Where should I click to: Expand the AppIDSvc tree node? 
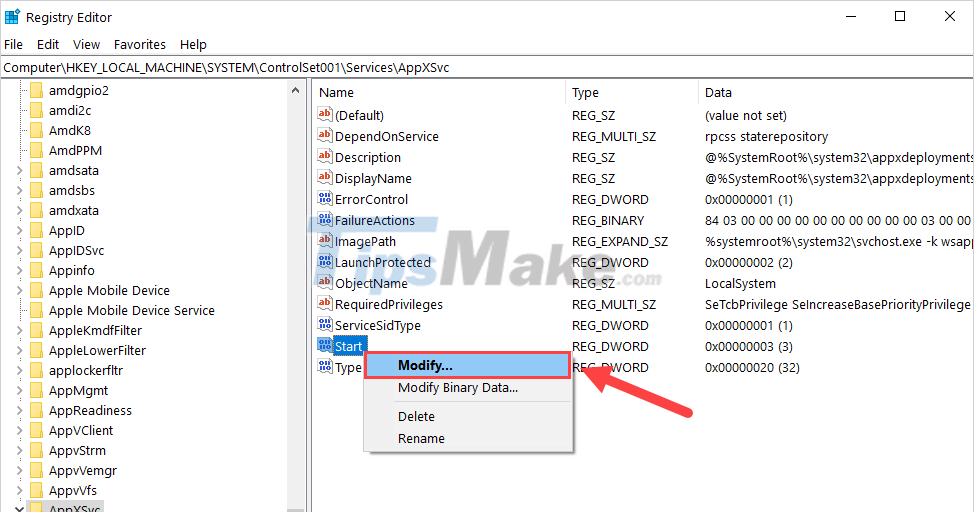pyautogui.click(x=19, y=250)
